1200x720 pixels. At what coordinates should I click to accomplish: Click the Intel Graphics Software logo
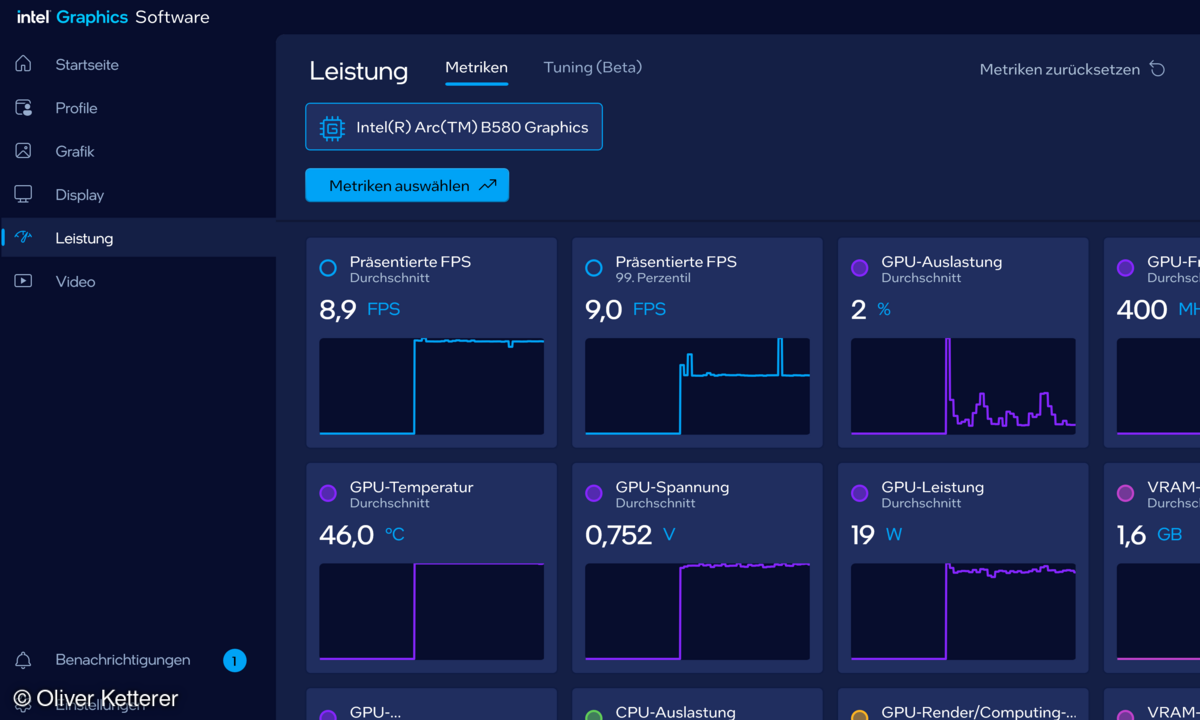point(113,17)
